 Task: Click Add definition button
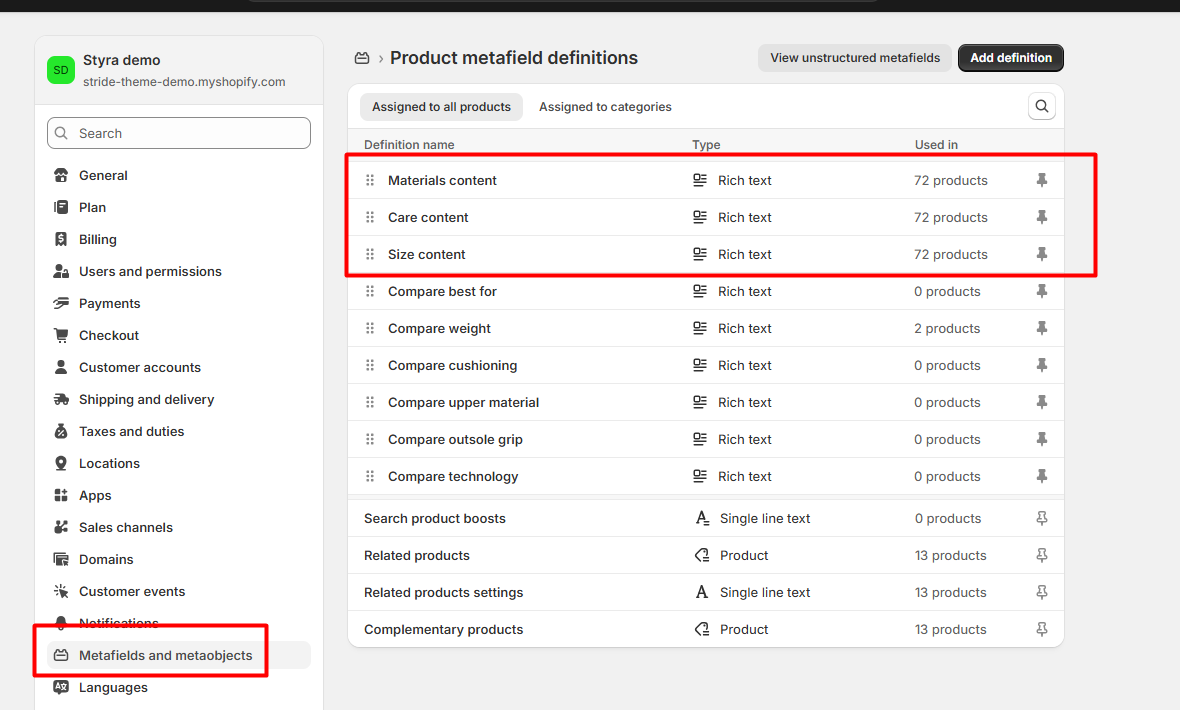pos(1010,58)
